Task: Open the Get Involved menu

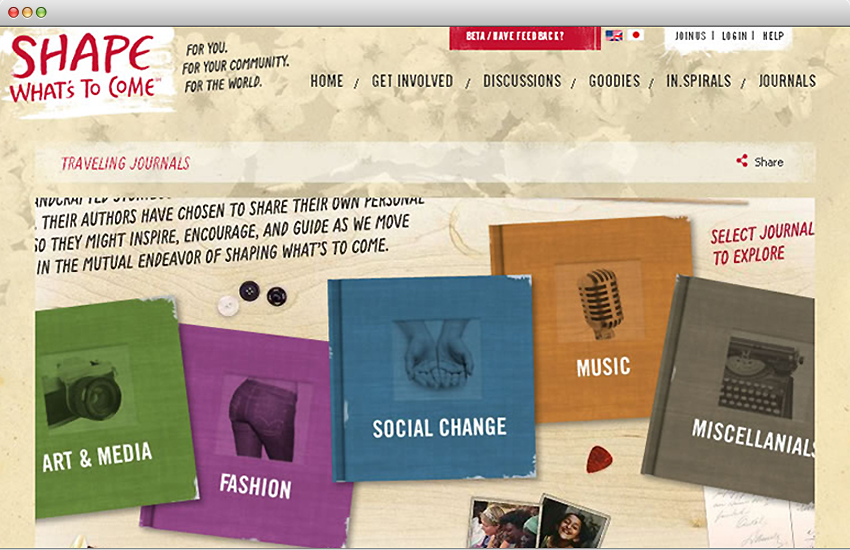Action: coord(412,81)
